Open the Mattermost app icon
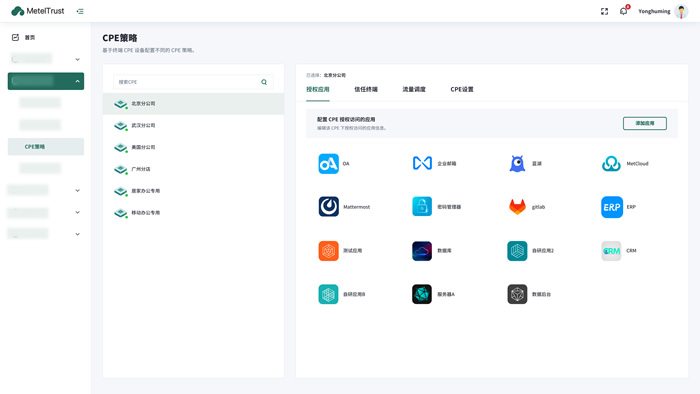 [329, 207]
